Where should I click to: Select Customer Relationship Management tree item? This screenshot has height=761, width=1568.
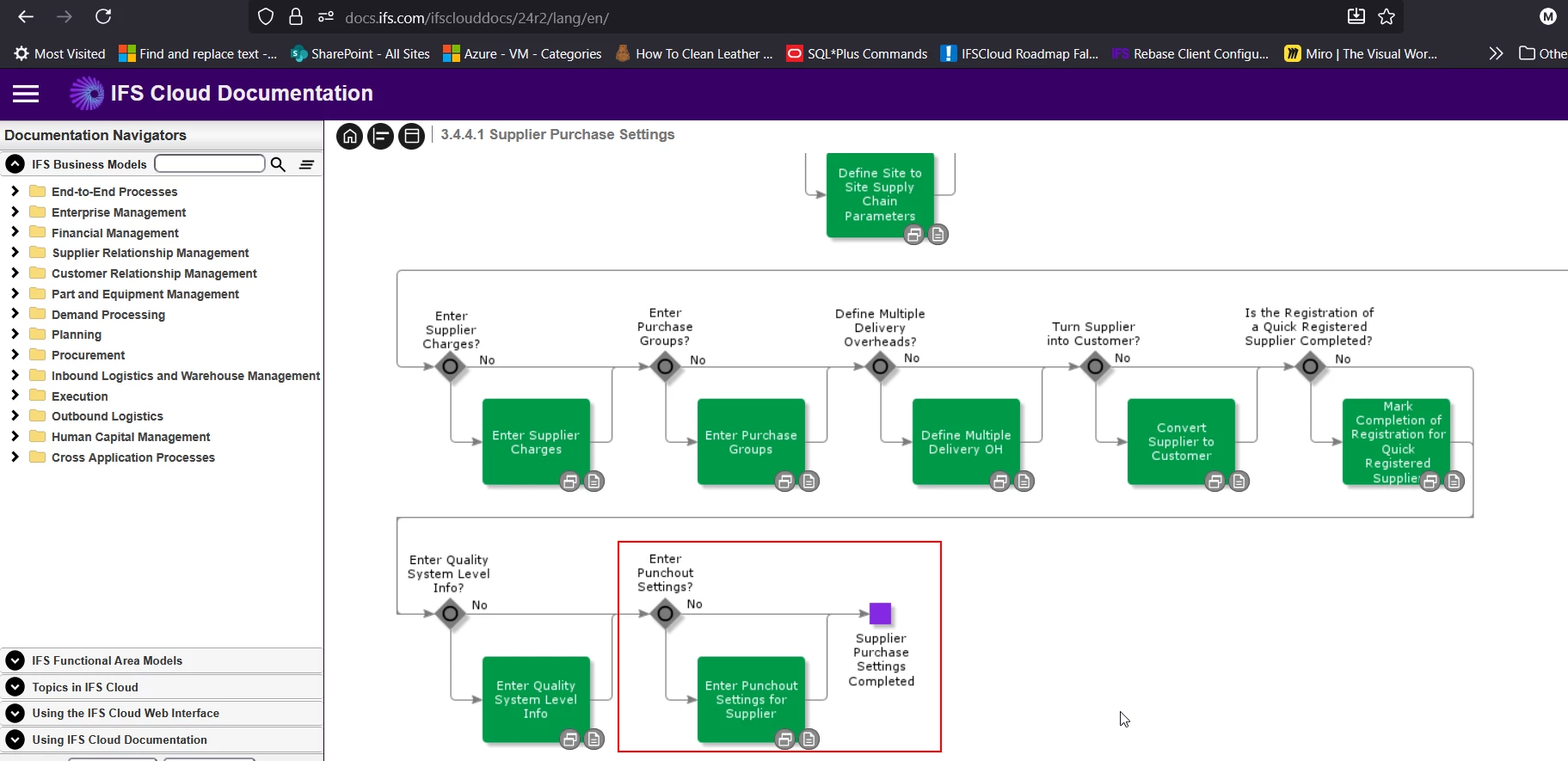154,273
